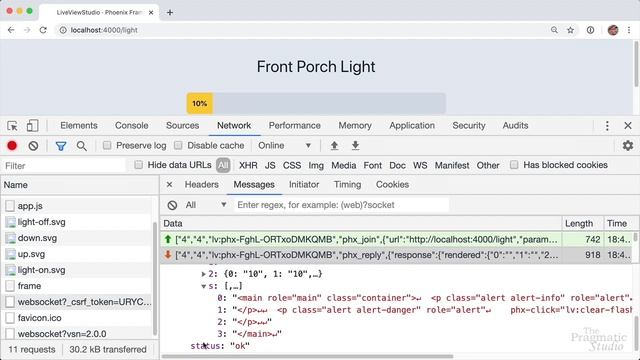Enable the Preserve log checkbox

coord(107,145)
